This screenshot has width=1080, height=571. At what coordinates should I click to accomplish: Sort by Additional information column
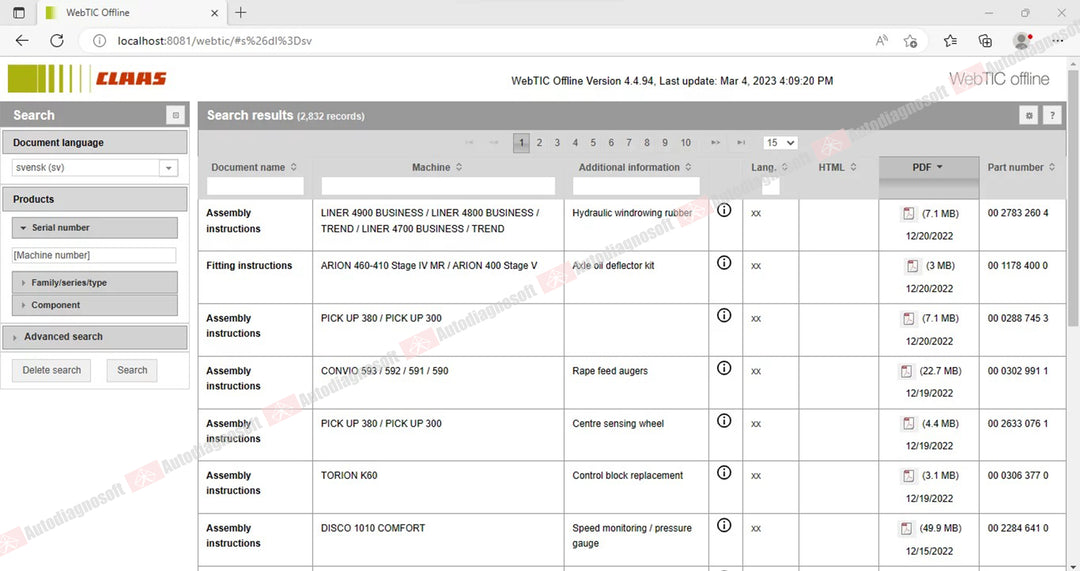pyautogui.click(x=635, y=167)
